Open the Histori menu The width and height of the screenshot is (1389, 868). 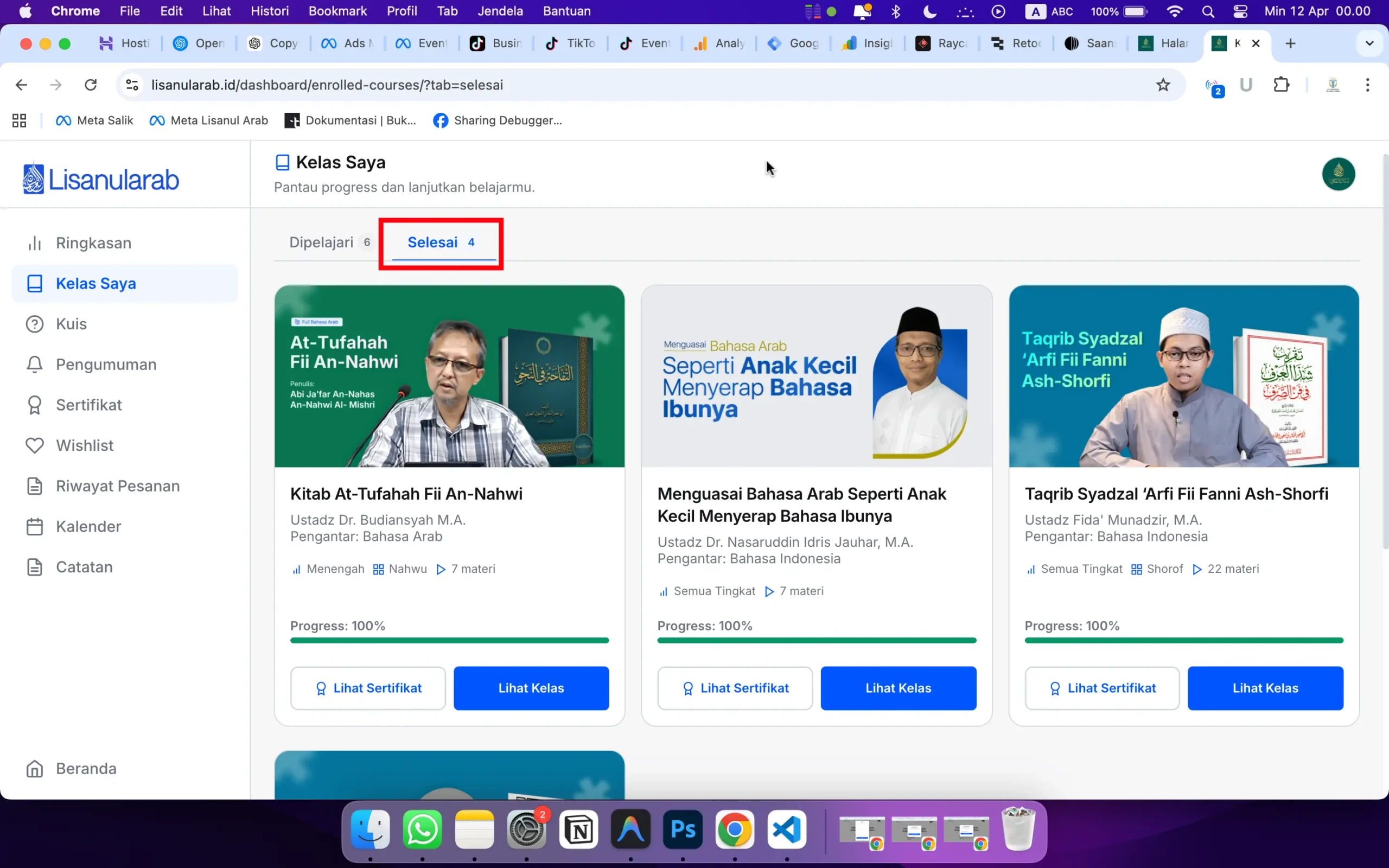[269, 11]
